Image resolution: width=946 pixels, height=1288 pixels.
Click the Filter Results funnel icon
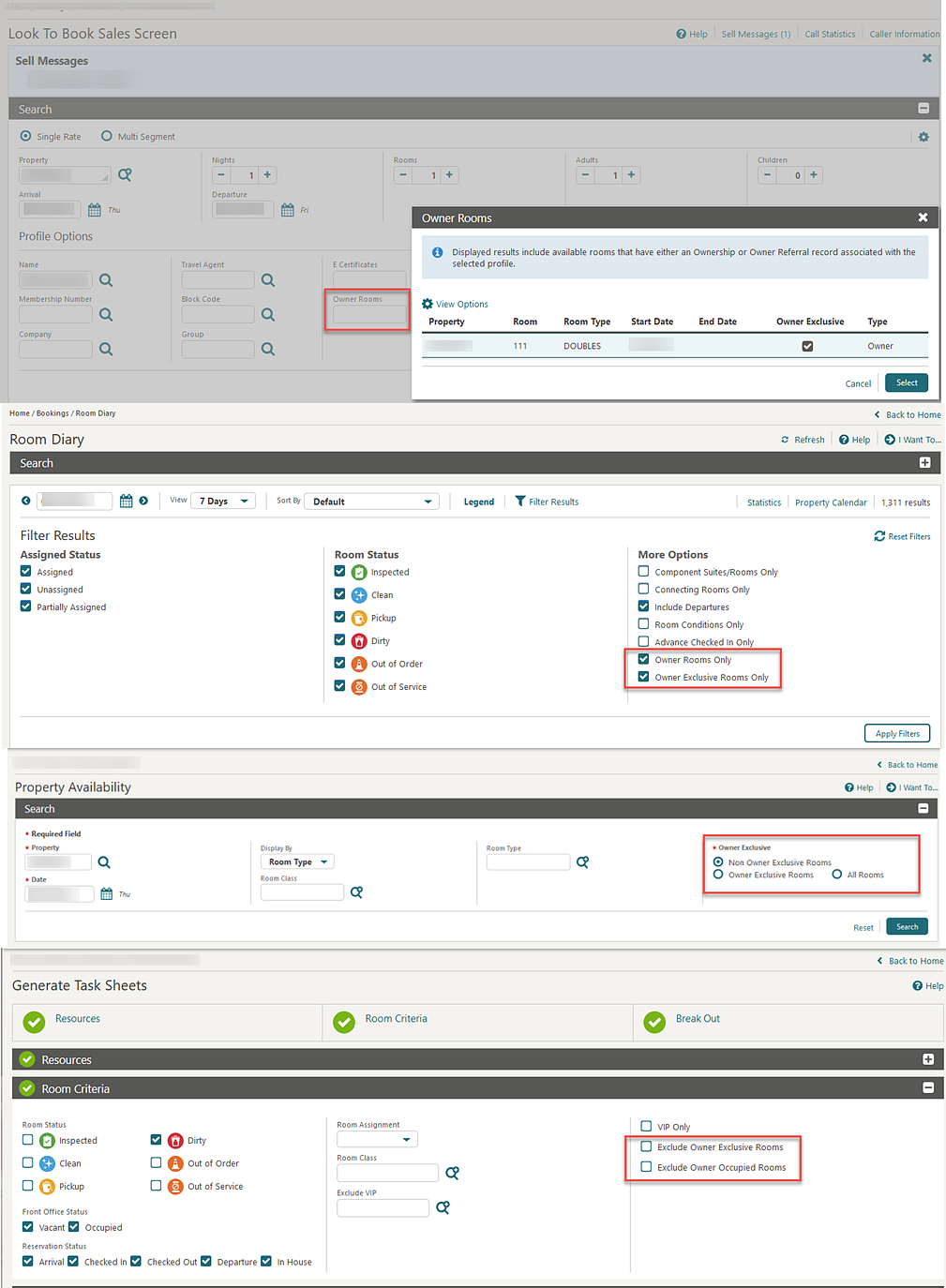coord(520,501)
